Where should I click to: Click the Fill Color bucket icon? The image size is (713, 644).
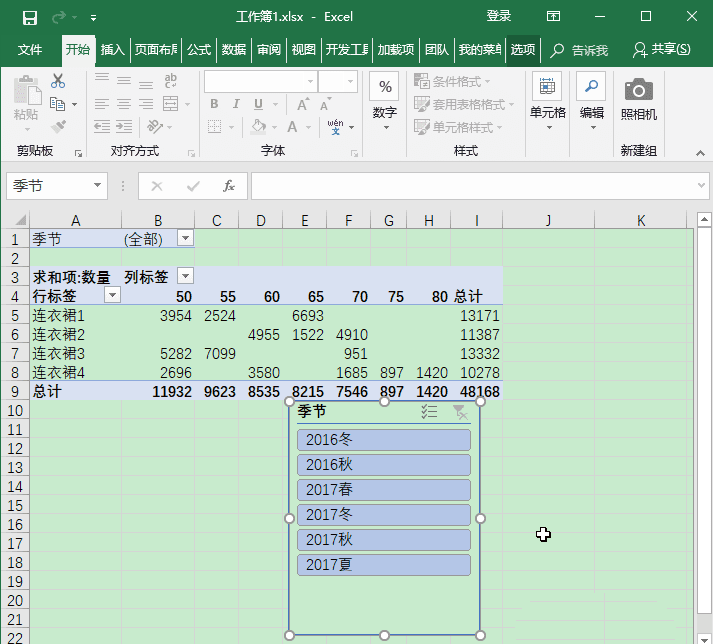pos(259,127)
